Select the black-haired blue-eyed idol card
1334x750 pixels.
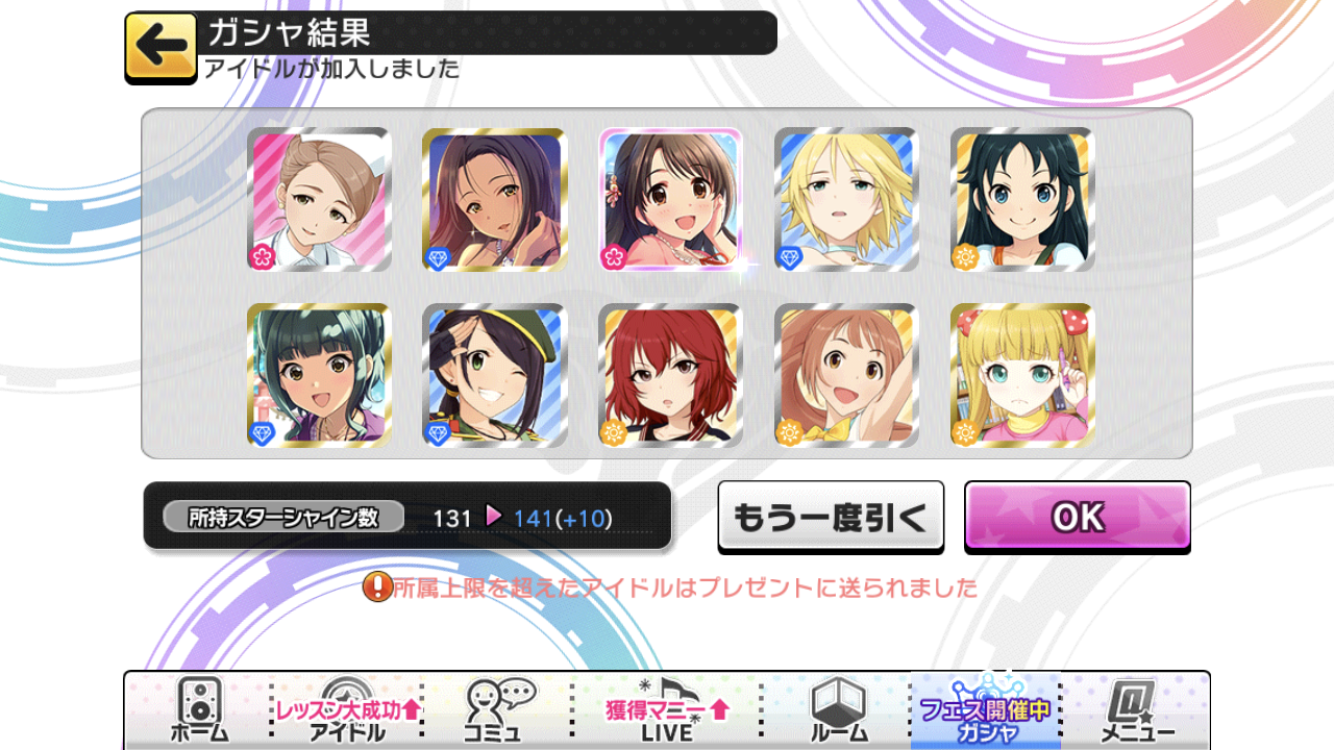point(1023,199)
